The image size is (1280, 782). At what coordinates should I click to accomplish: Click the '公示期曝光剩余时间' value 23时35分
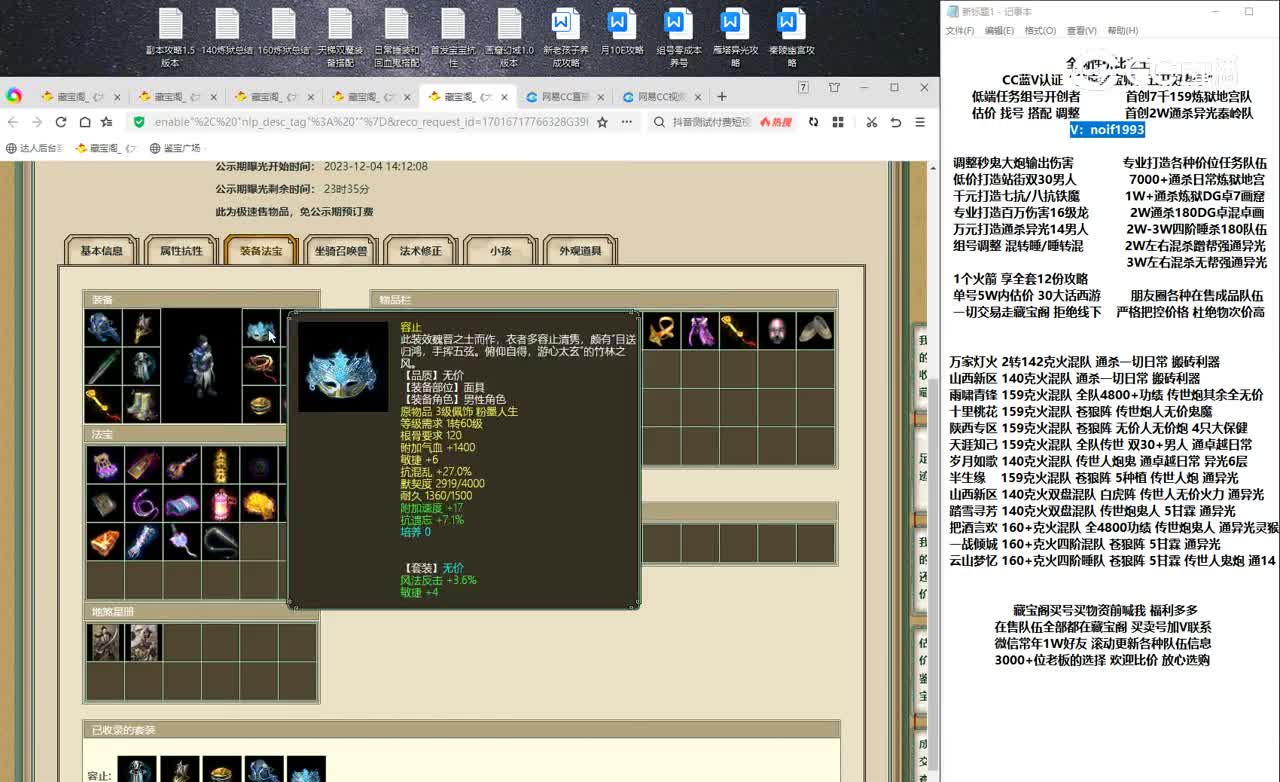tap(347, 189)
